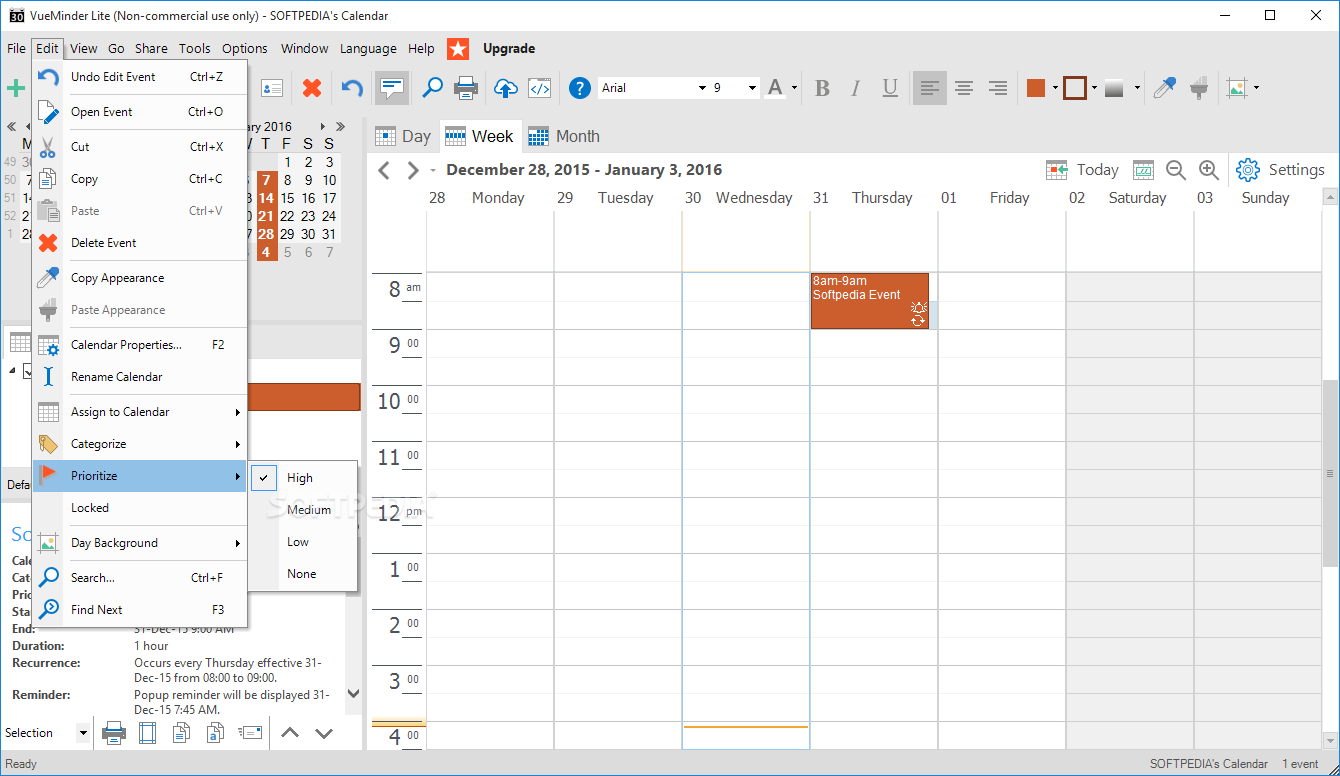Click the brown border color swatch
Viewport: 1340px width, 776px height.
[1075, 88]
